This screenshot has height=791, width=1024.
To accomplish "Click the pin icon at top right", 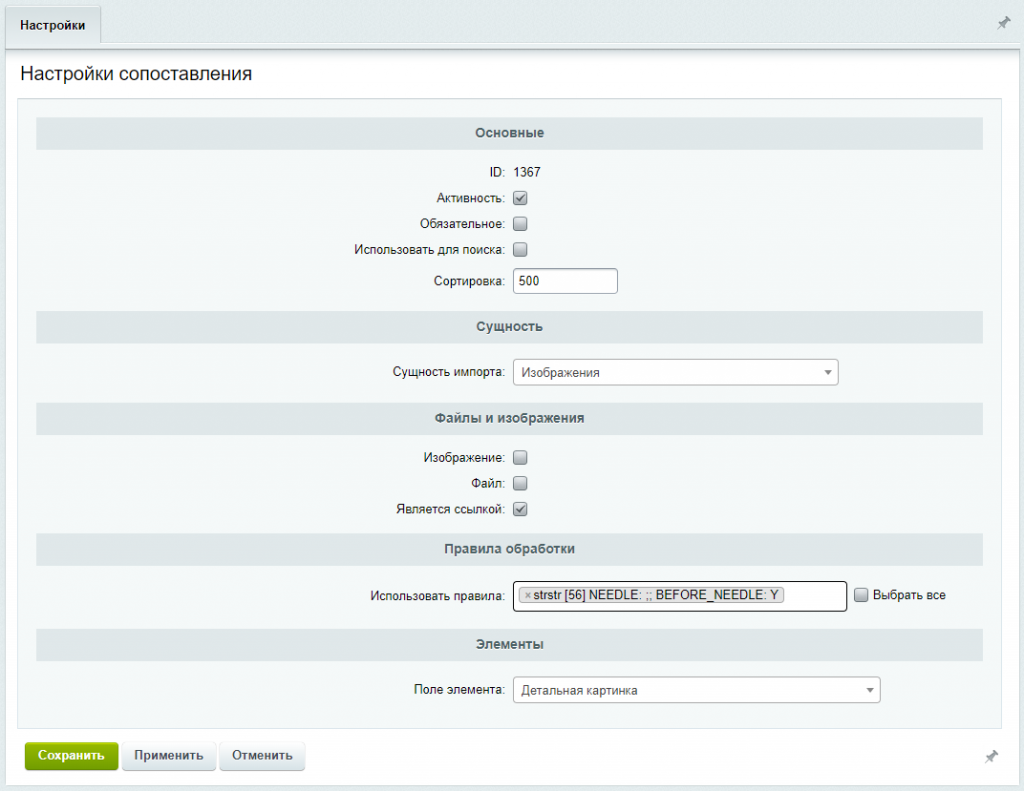I will (x=1003, y=24).
